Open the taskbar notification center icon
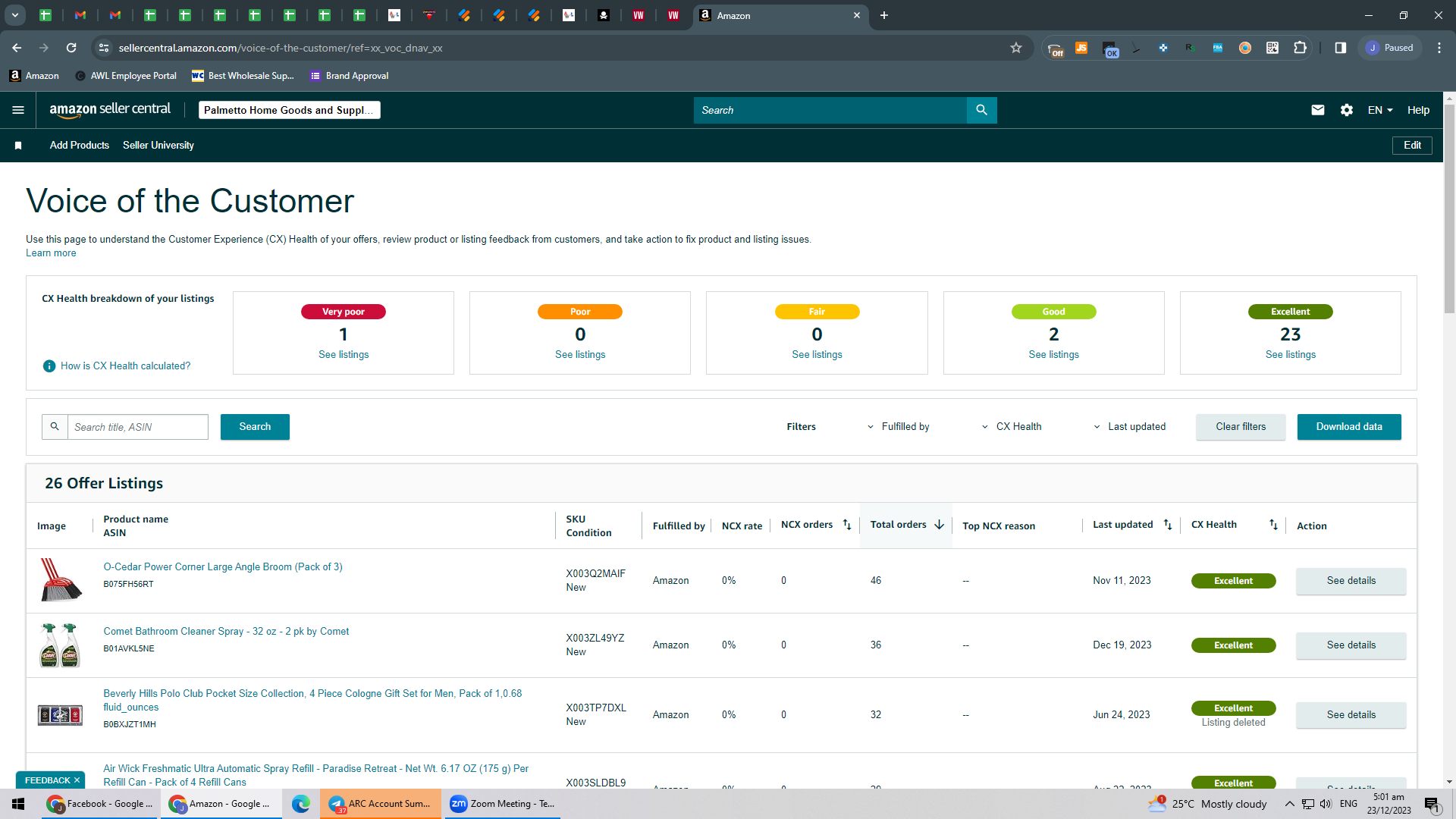 (x=1432, y=804)
